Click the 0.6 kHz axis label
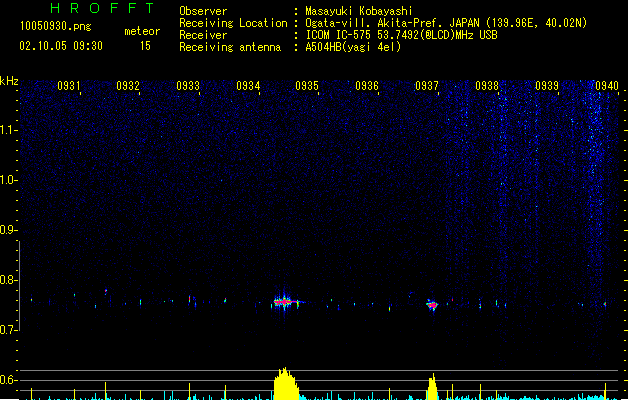Image resolution: width=629 pixels, height=400 pixels. (8, 380)
